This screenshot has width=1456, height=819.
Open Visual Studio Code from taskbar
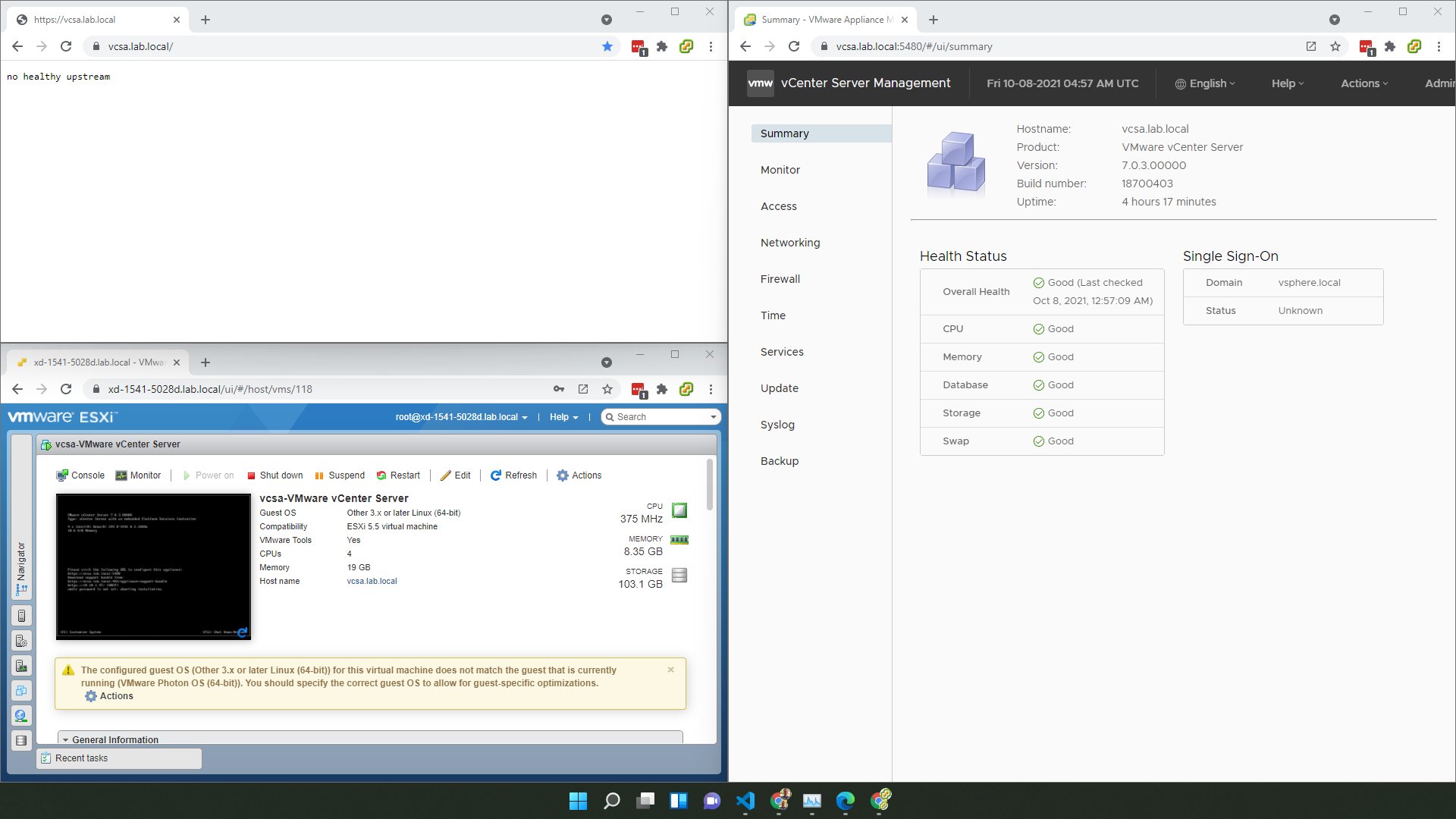(745, 801)
